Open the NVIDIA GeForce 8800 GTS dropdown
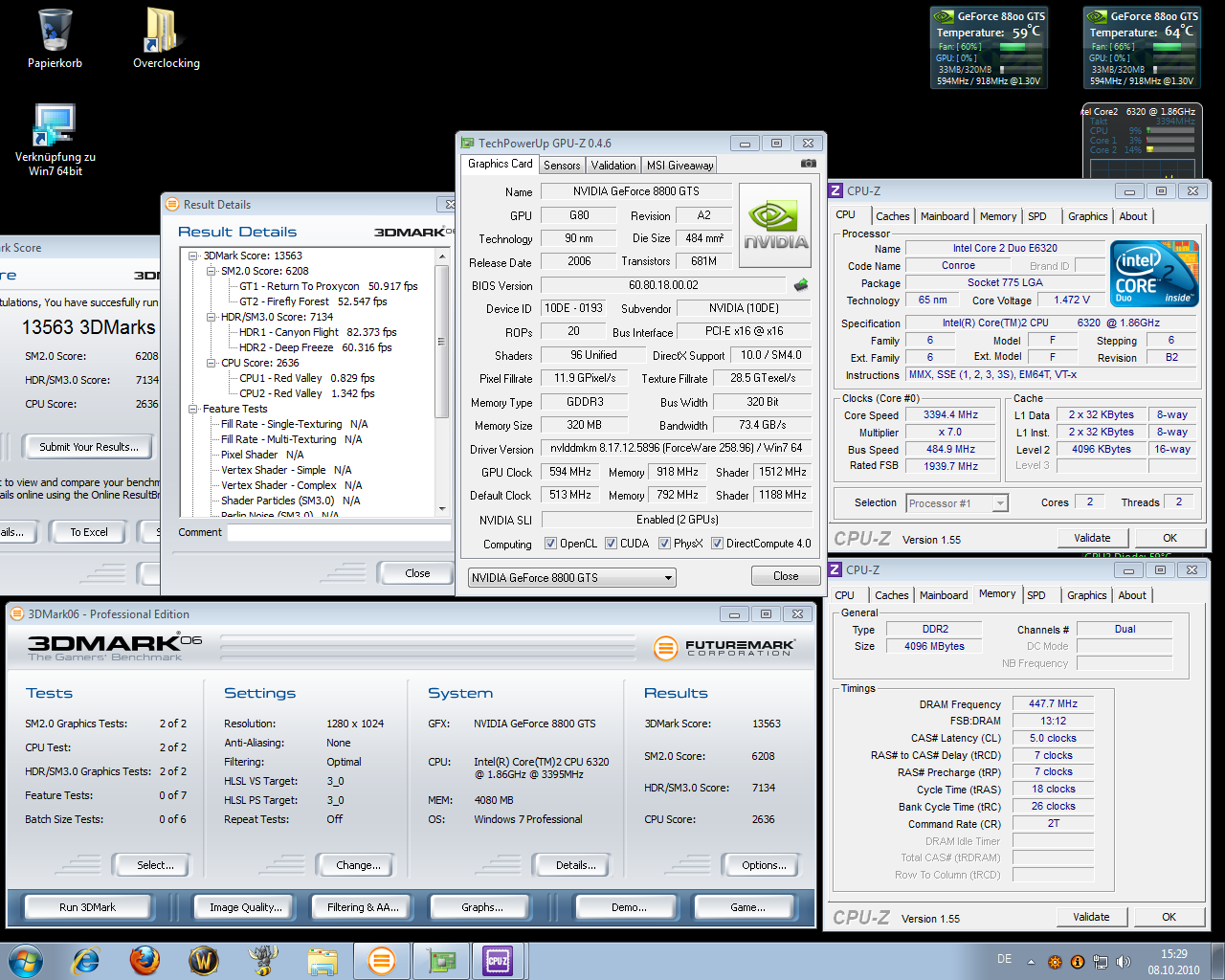This screenshot has width=1225, height=980. click(571, 578)
